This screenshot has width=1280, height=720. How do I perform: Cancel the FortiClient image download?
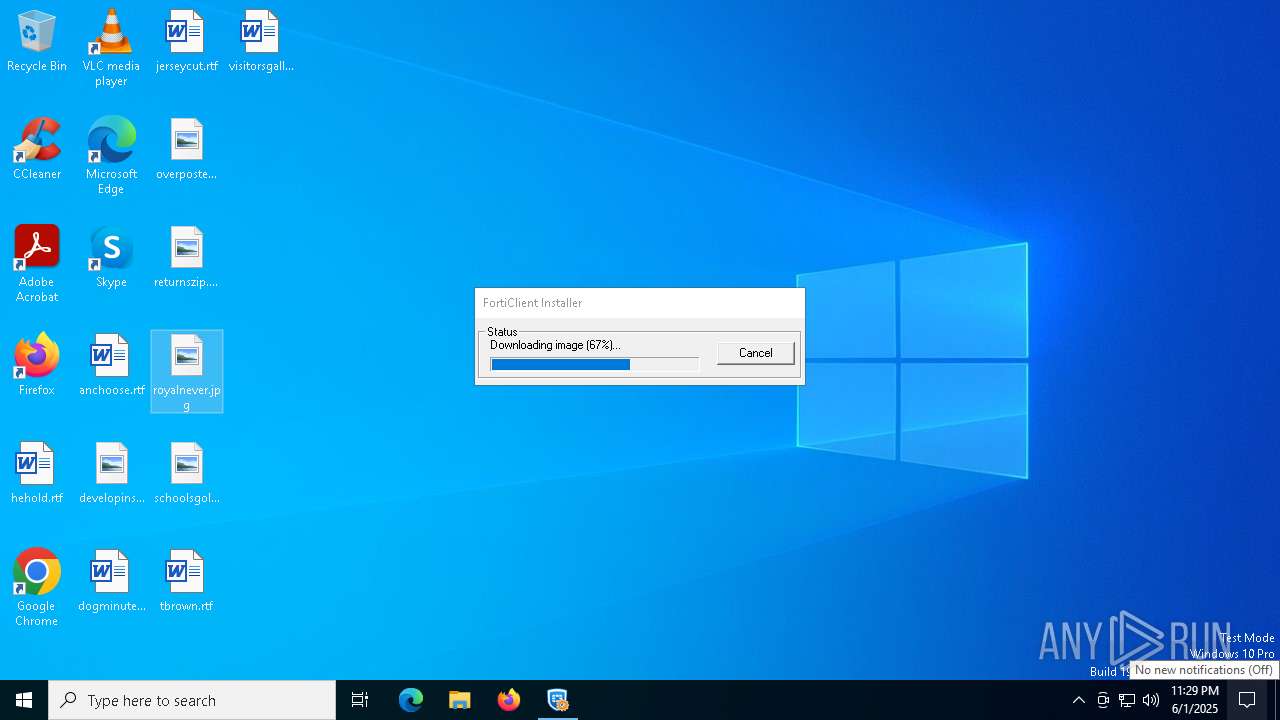(x=755, y=353)
